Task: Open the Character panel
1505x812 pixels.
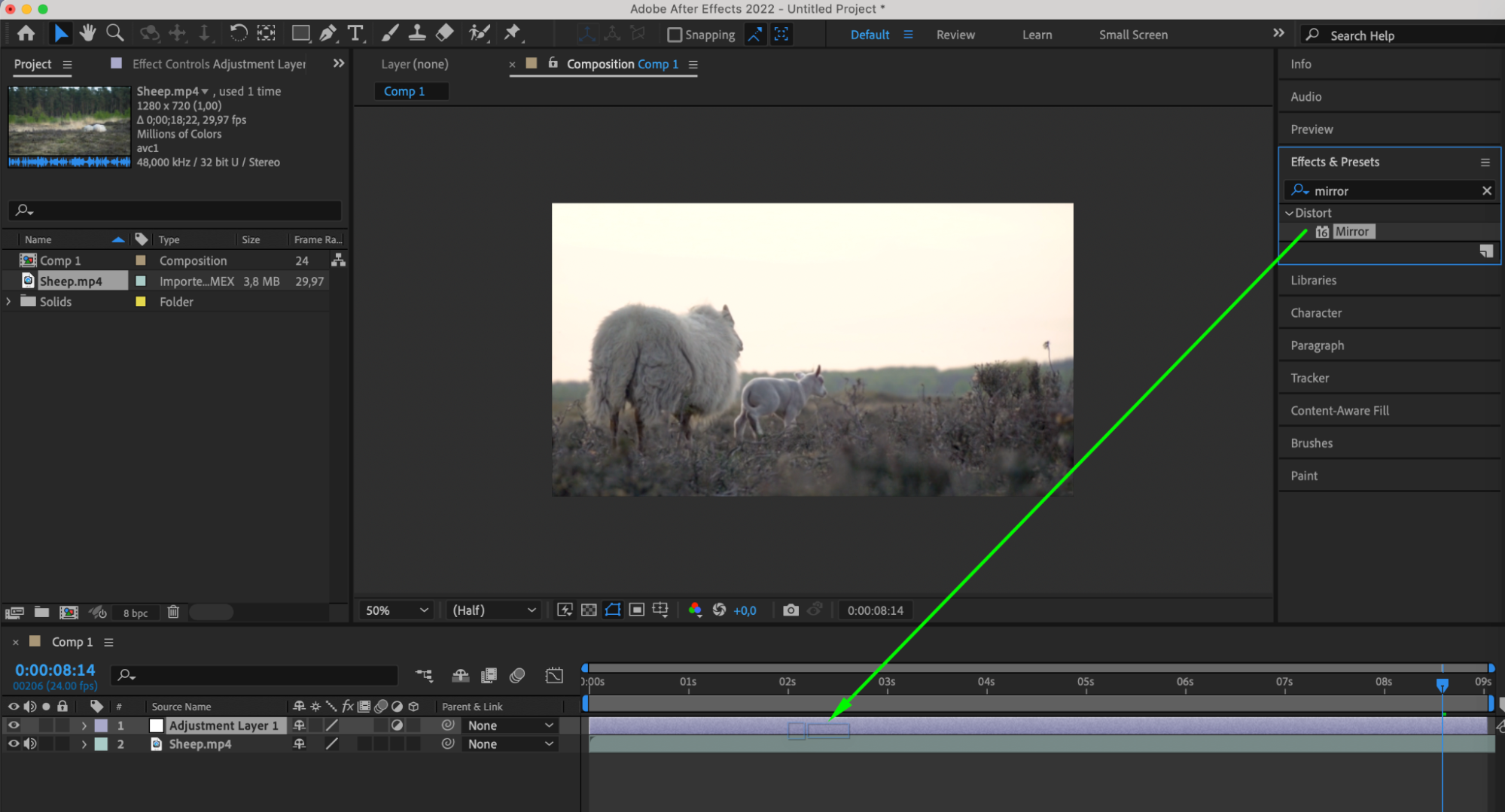Action: click(x=1315, y=313)
